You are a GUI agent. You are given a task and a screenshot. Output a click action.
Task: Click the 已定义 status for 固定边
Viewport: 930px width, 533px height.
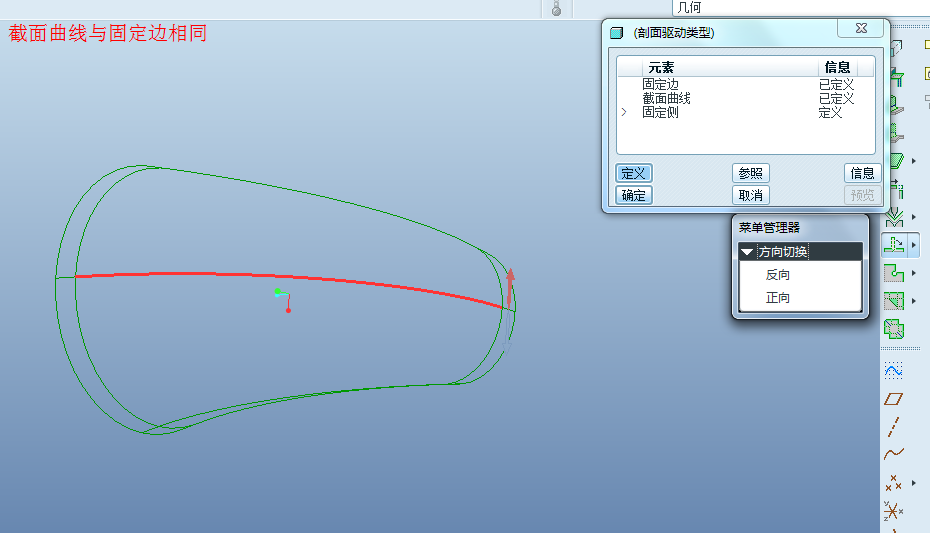point(836,84)
